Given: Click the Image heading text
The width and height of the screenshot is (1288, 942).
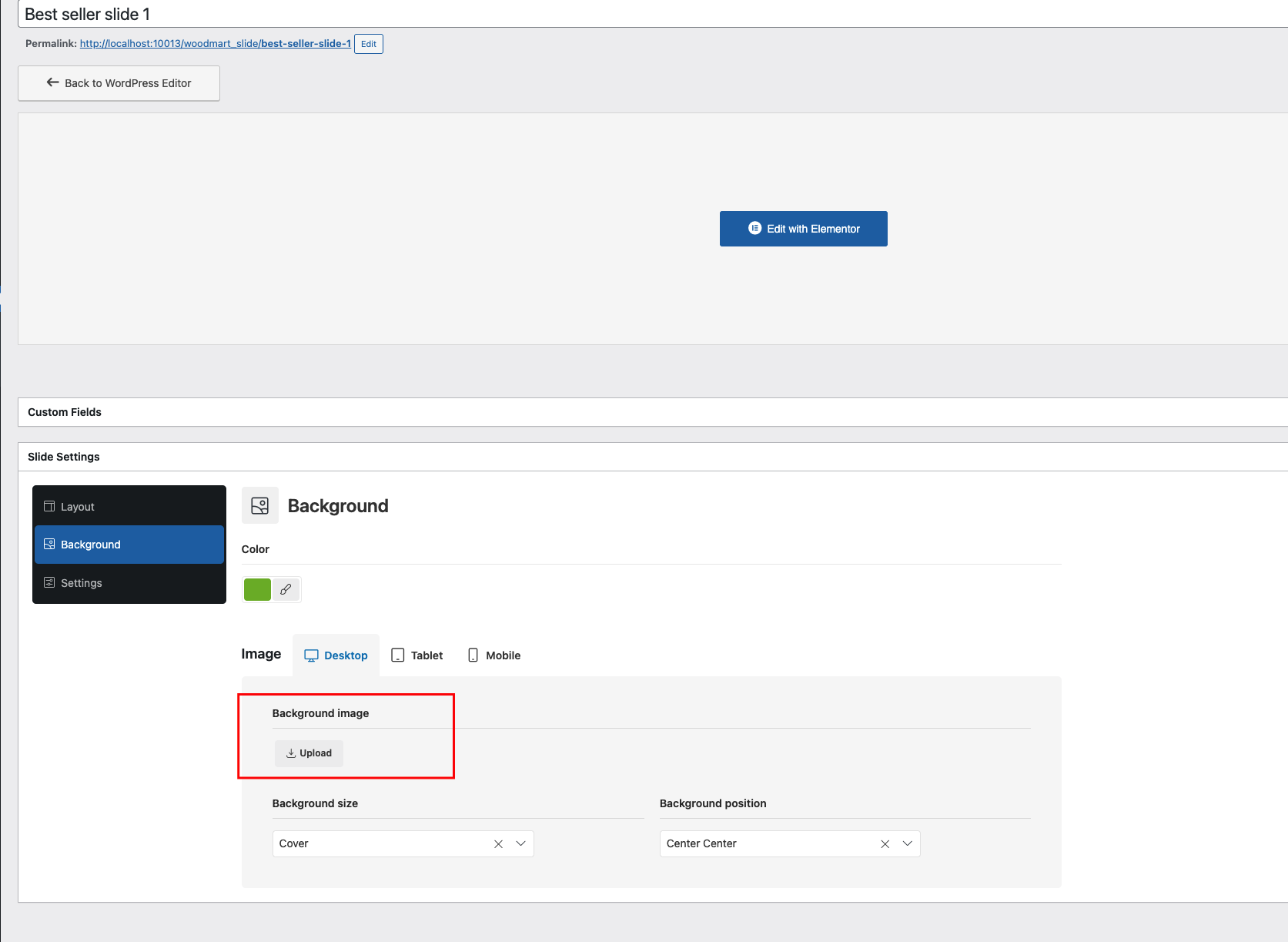Looking at the screenshot, I should pyautogui.click(x=261, y=654).
